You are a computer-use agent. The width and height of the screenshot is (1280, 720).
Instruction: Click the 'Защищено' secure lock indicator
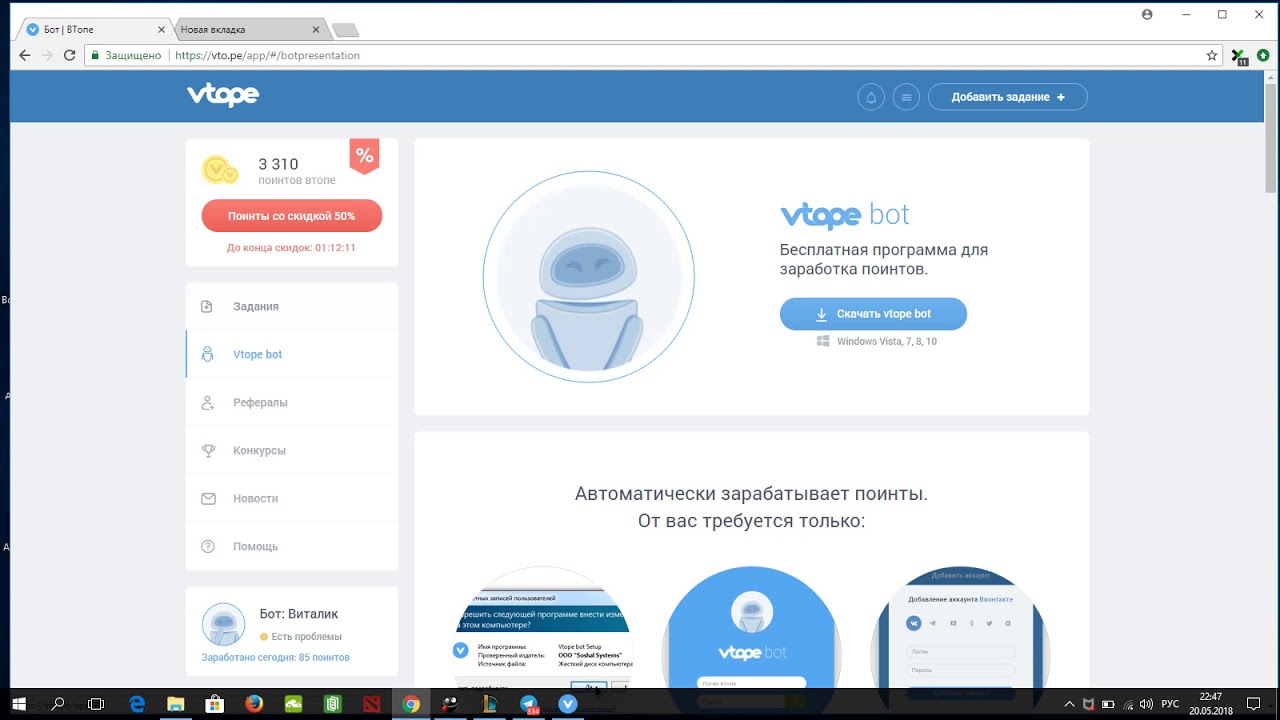click(x=126, y=56)
